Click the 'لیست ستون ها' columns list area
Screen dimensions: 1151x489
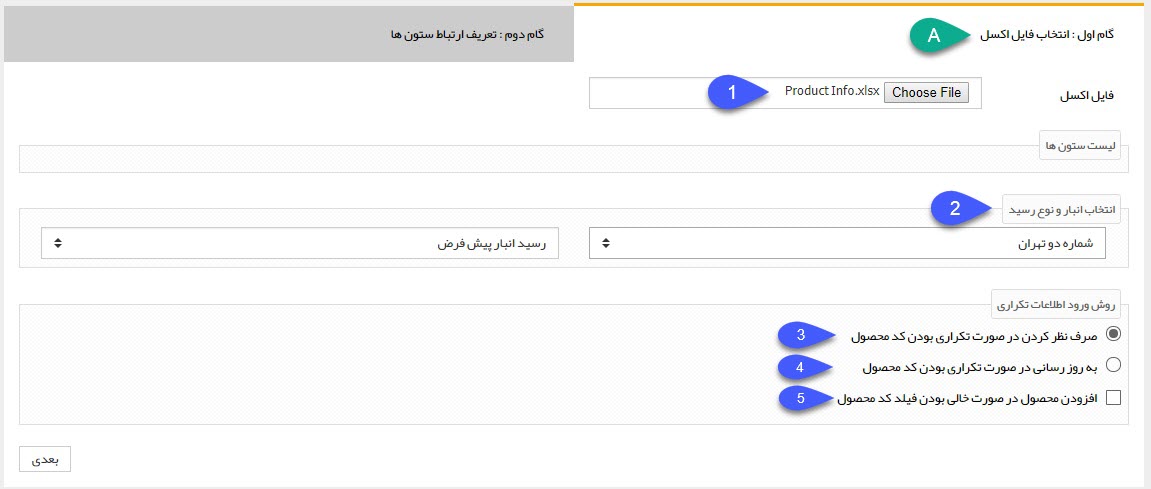(574, 159)
